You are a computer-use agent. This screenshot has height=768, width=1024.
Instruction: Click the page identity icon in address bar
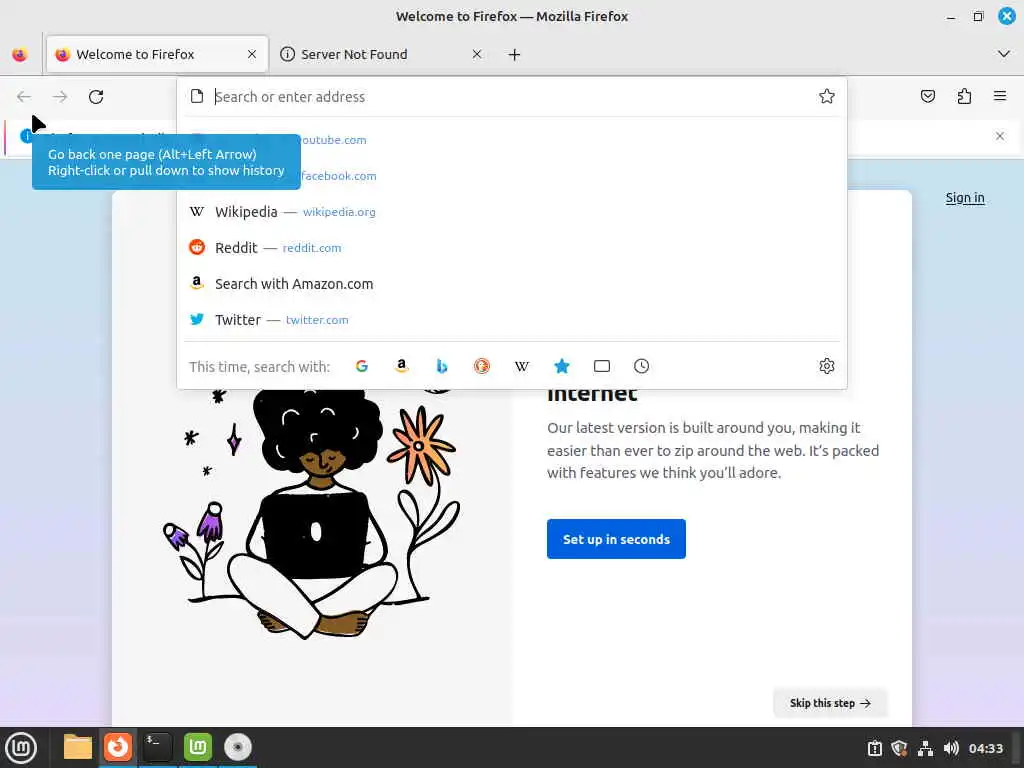click(x=197, y=97)
